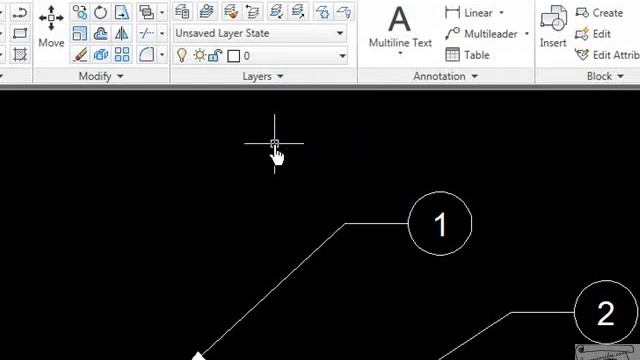Click the Multiline Text A icon
This screenshot has width=640, height=360.
point(399,19)
